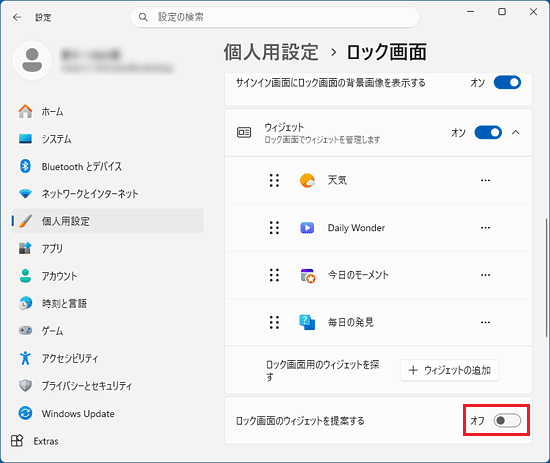Click the 今日のモーメント widget icon

pos(308,275)
